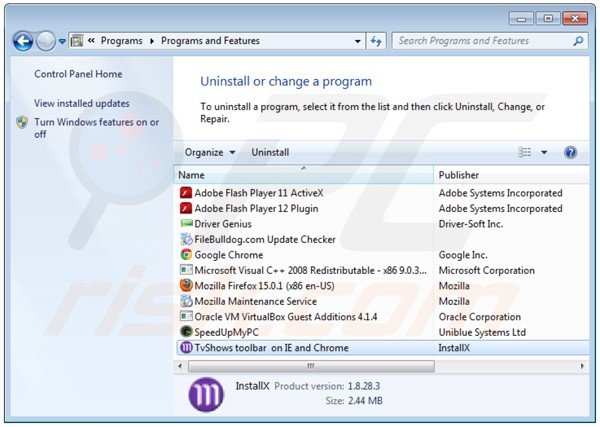Click the Adobe Flash Player 12 Plugin icon
Viewport: 600px width, 427px height.
186,209
